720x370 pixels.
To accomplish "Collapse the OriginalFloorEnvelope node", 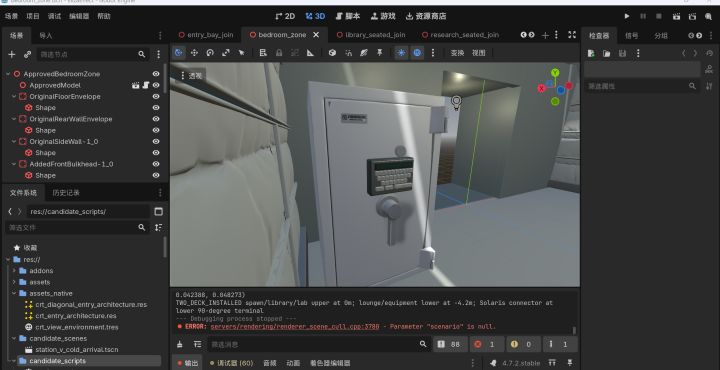I will pyautogui.click(x=14, y=96).
